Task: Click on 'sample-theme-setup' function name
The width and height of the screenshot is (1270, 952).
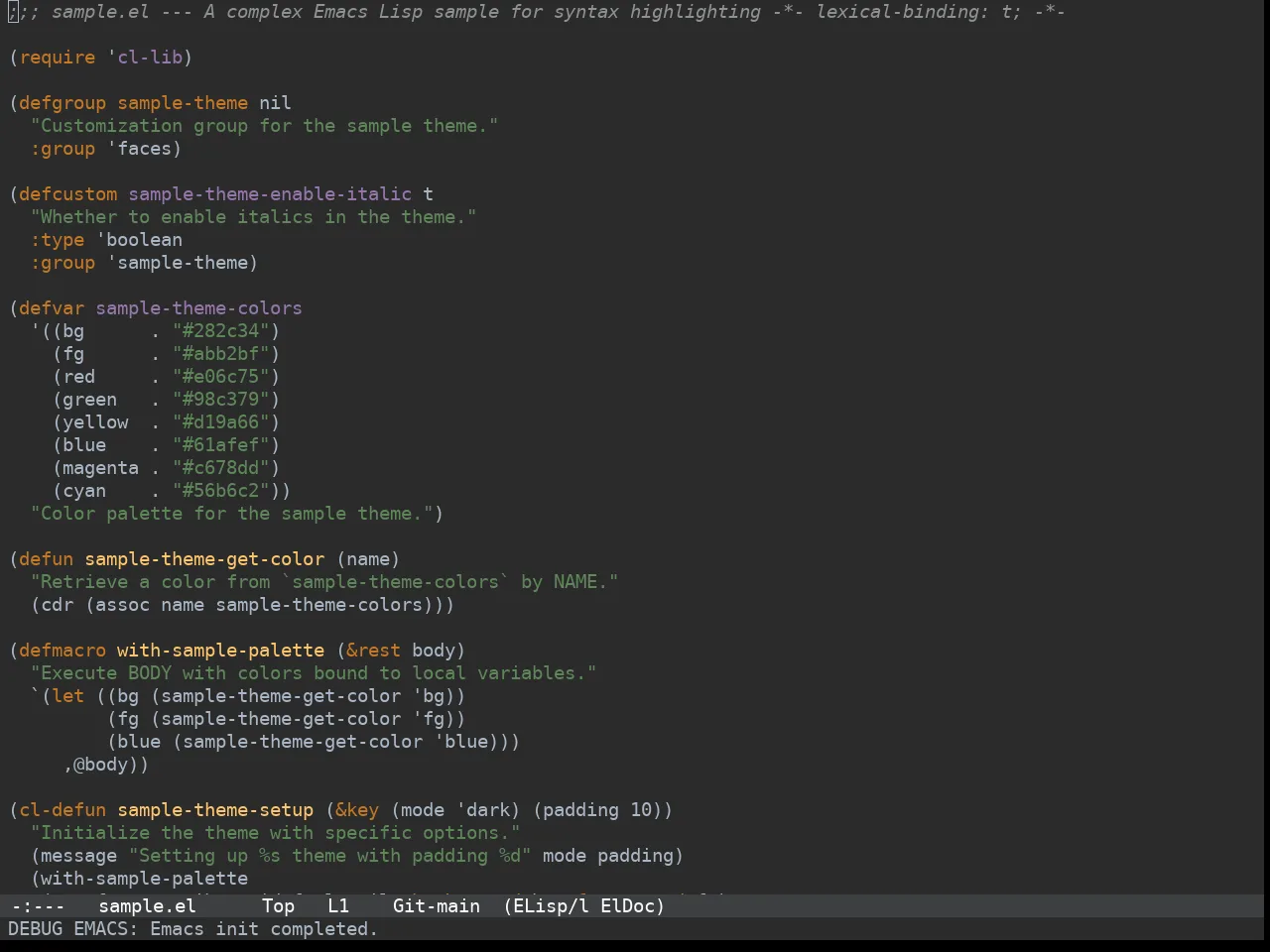Action: [x=215, y=810]
